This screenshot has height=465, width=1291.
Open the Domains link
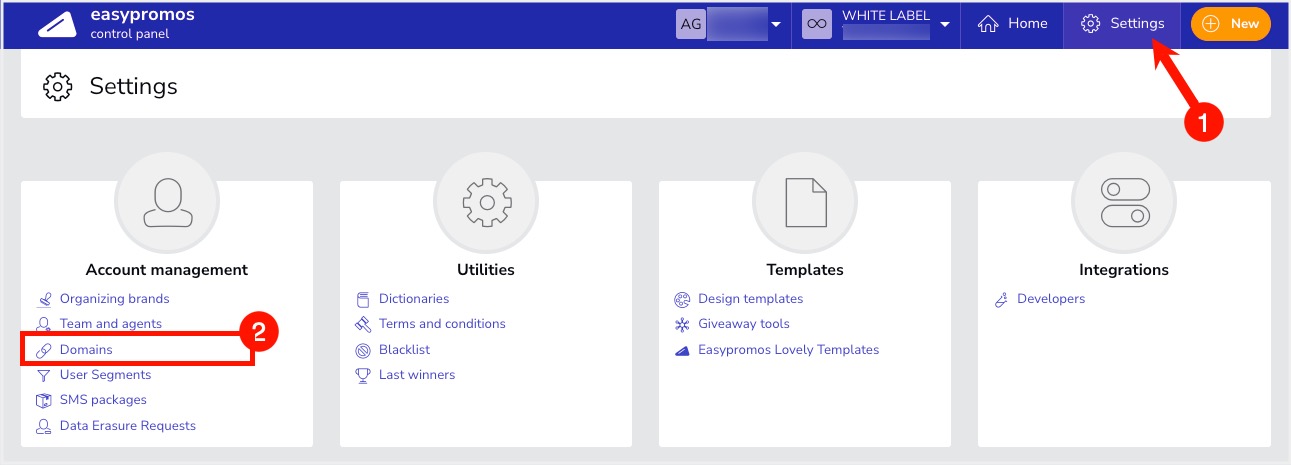pyautogui.click(x=86, y=350)
